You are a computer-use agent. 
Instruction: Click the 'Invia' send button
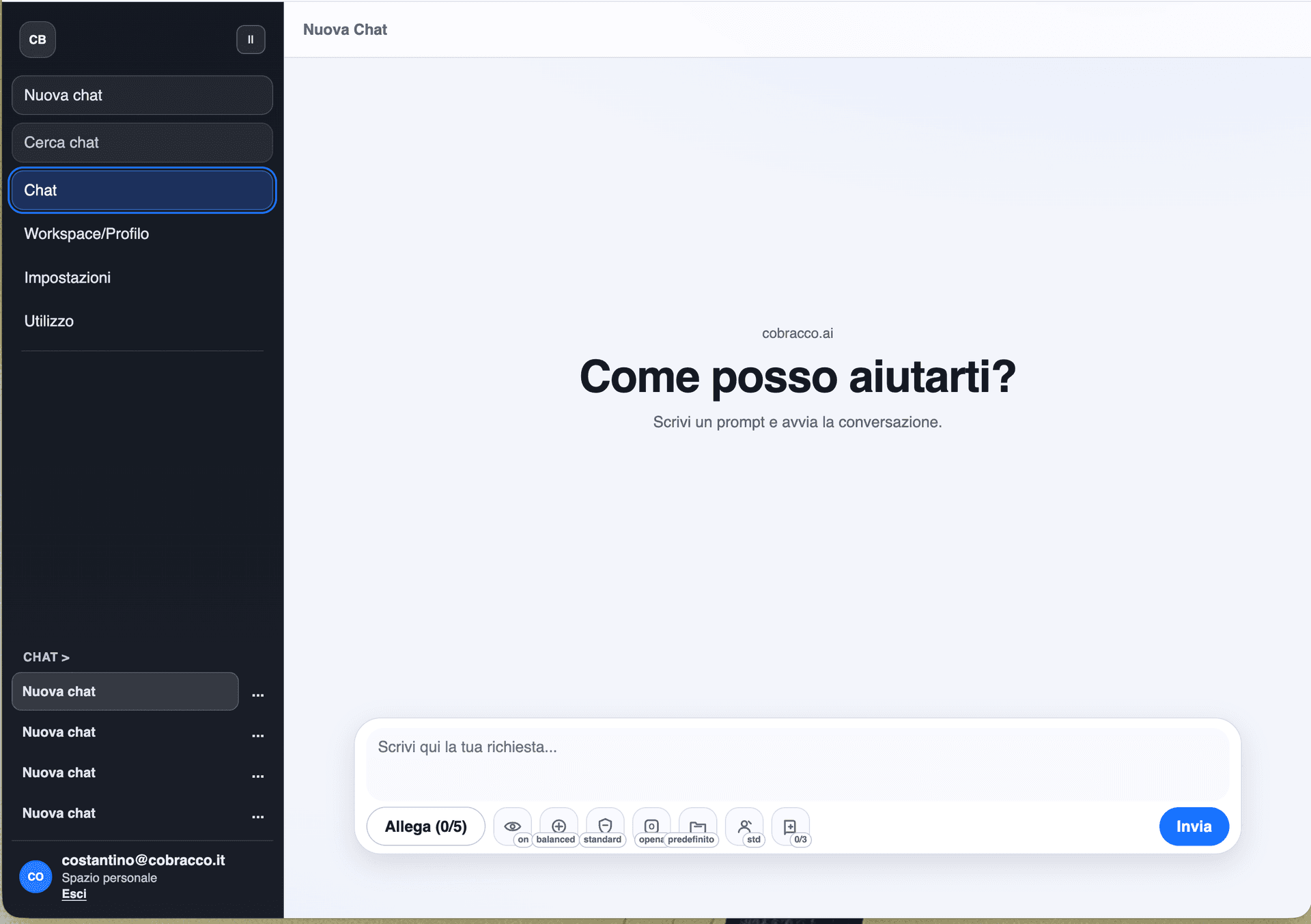pyautogui.click(x=1194, y=826)
